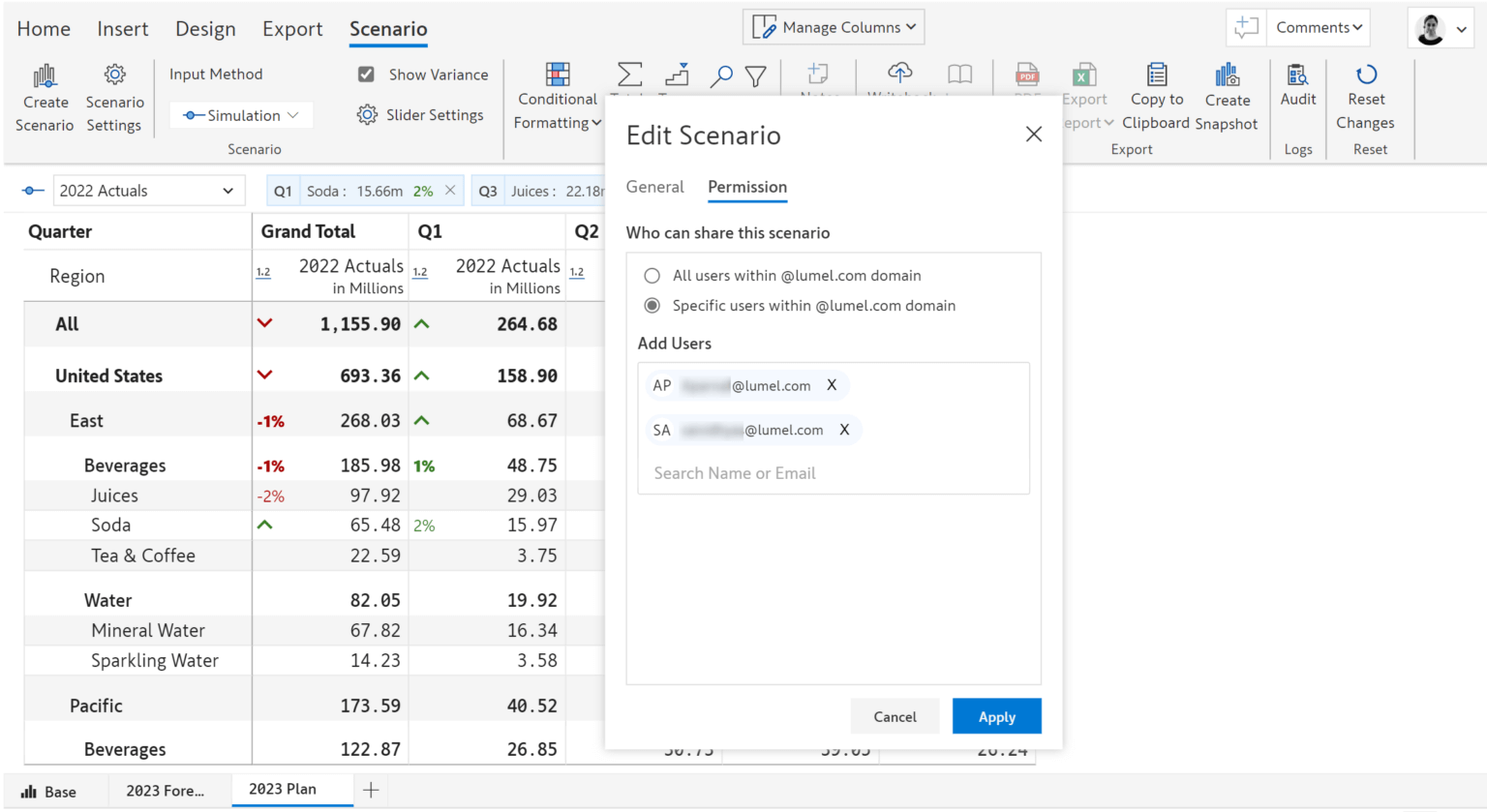Open the Manage Columns dropdown
The height and width of the screenshot is (812, 1487).
pos(833,26)
